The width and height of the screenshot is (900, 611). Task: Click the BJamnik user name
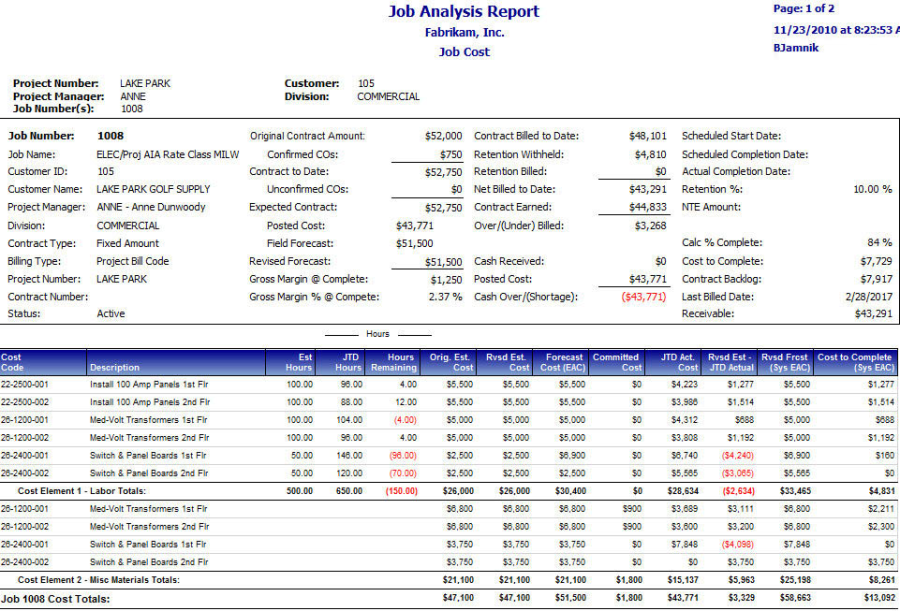click(795, 47)
